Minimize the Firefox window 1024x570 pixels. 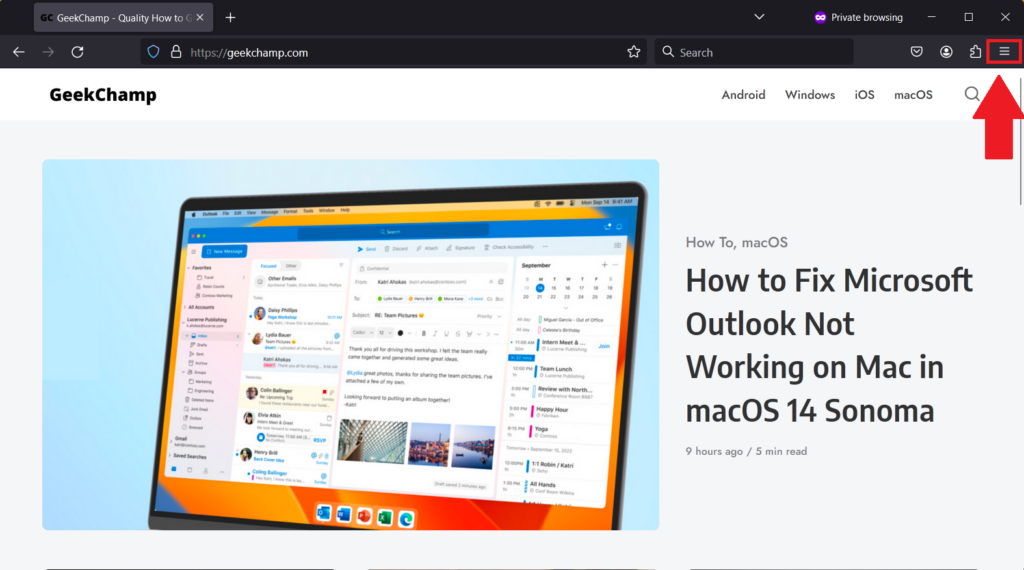point(932,17)
